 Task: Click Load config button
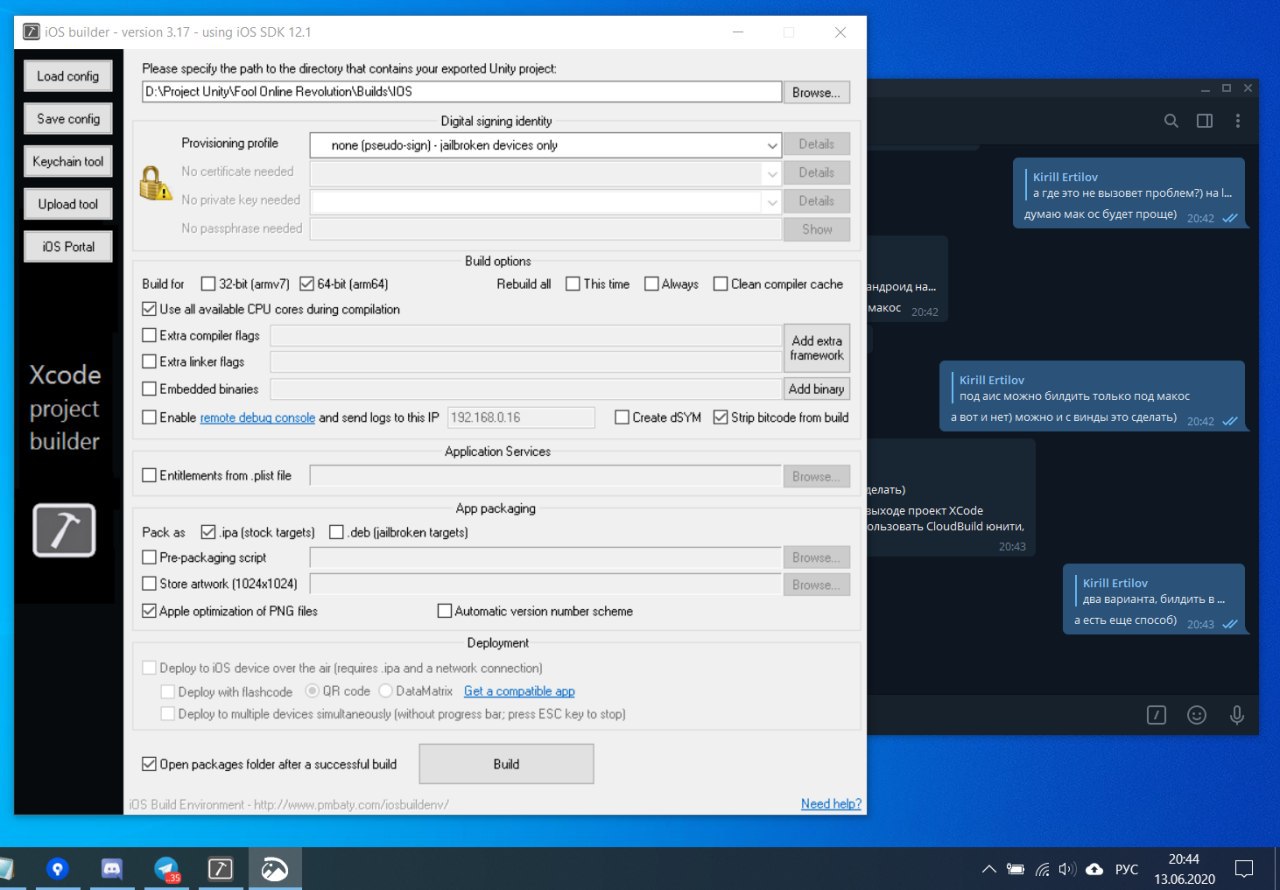(68, 76)
